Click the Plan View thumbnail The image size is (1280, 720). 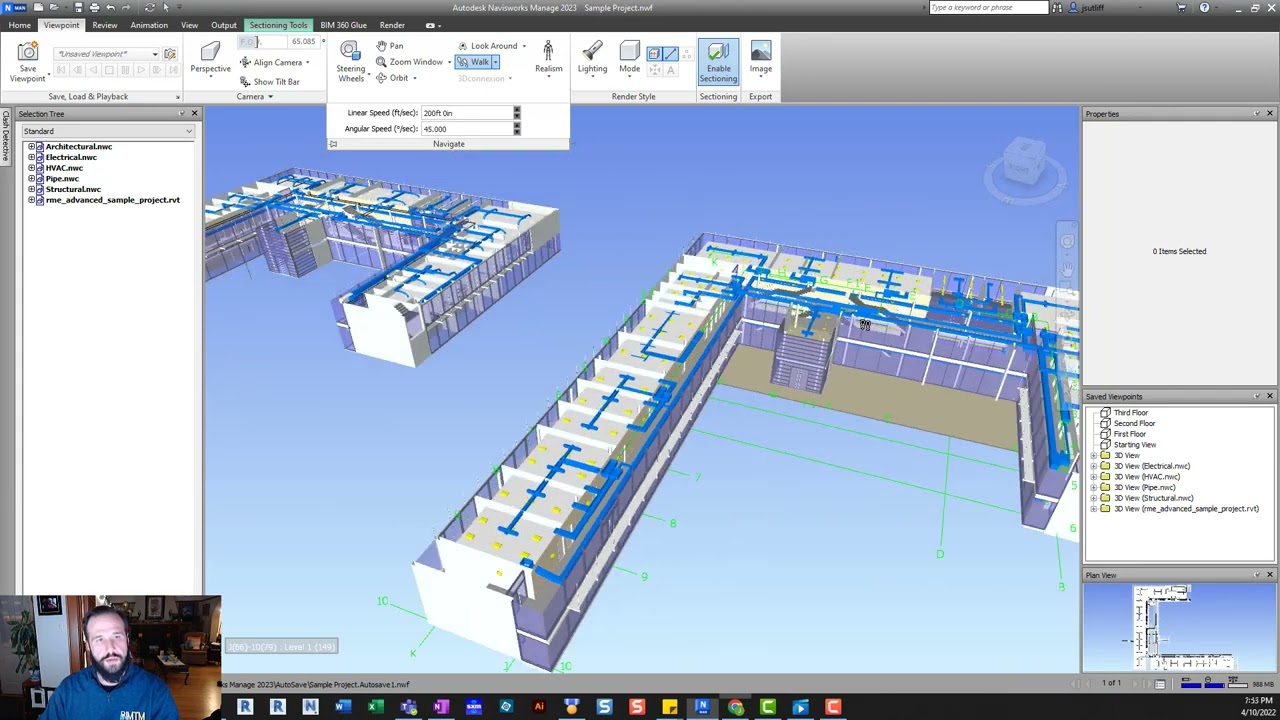[1179, 627]
